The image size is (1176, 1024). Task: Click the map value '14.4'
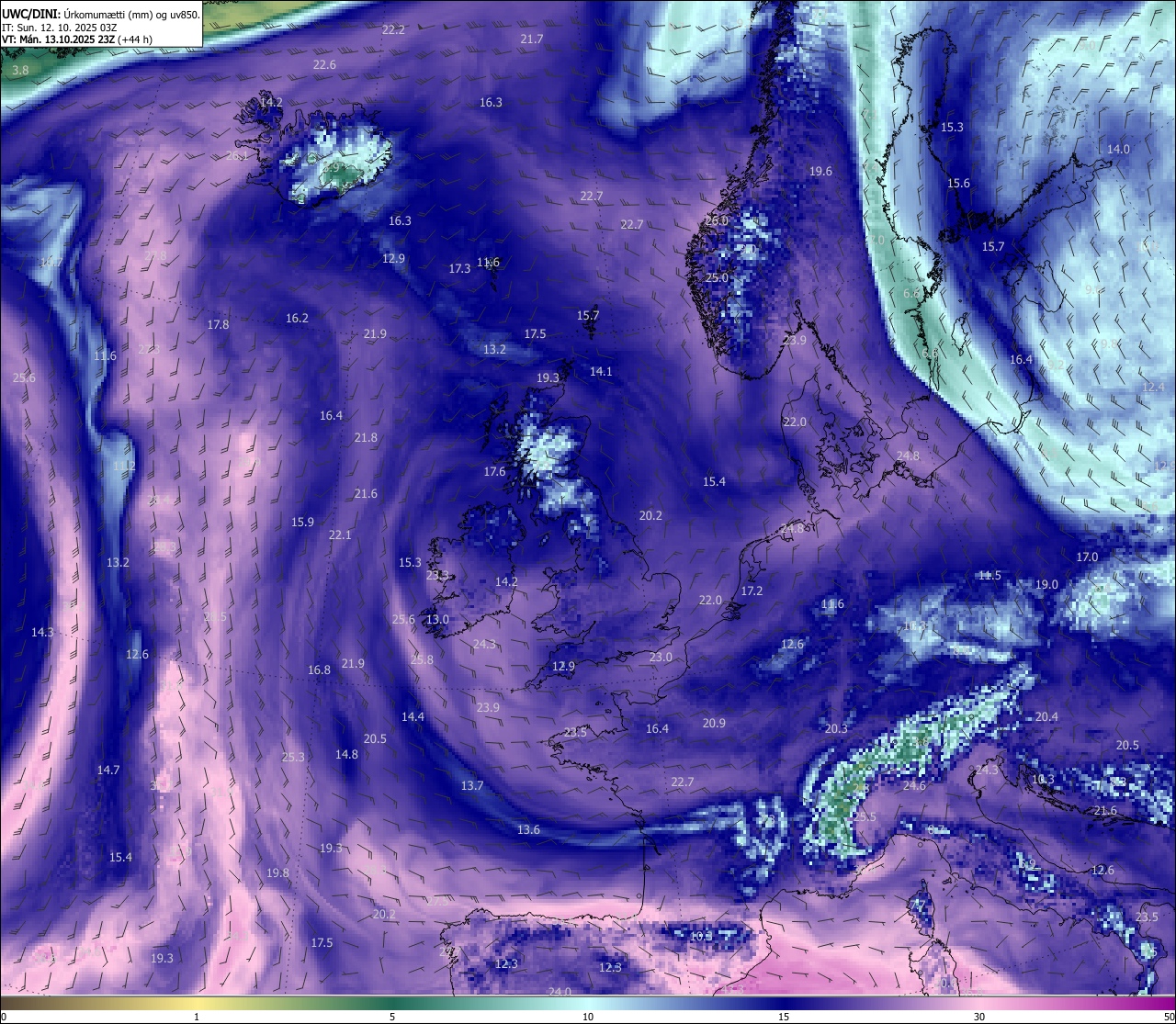(413, 716)
